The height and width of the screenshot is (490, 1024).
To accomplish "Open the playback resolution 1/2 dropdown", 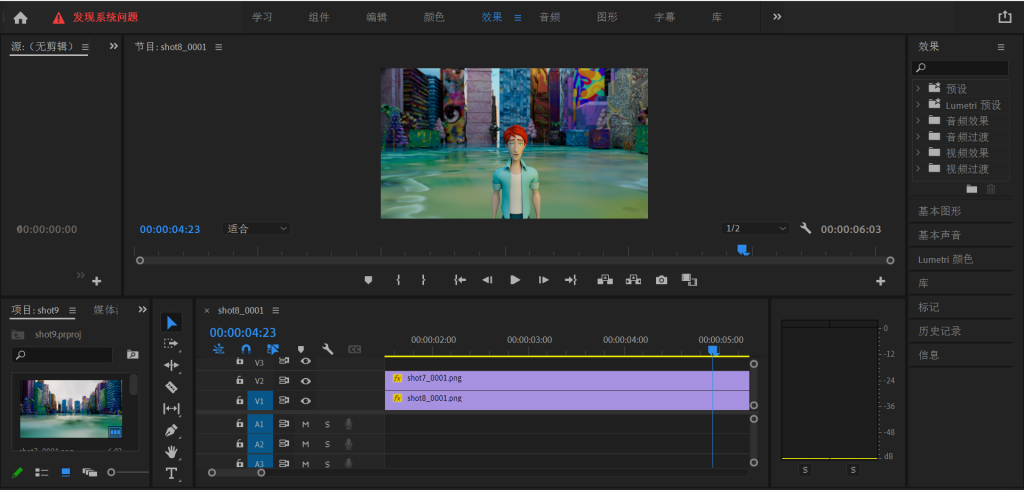I will click(756, 229).
